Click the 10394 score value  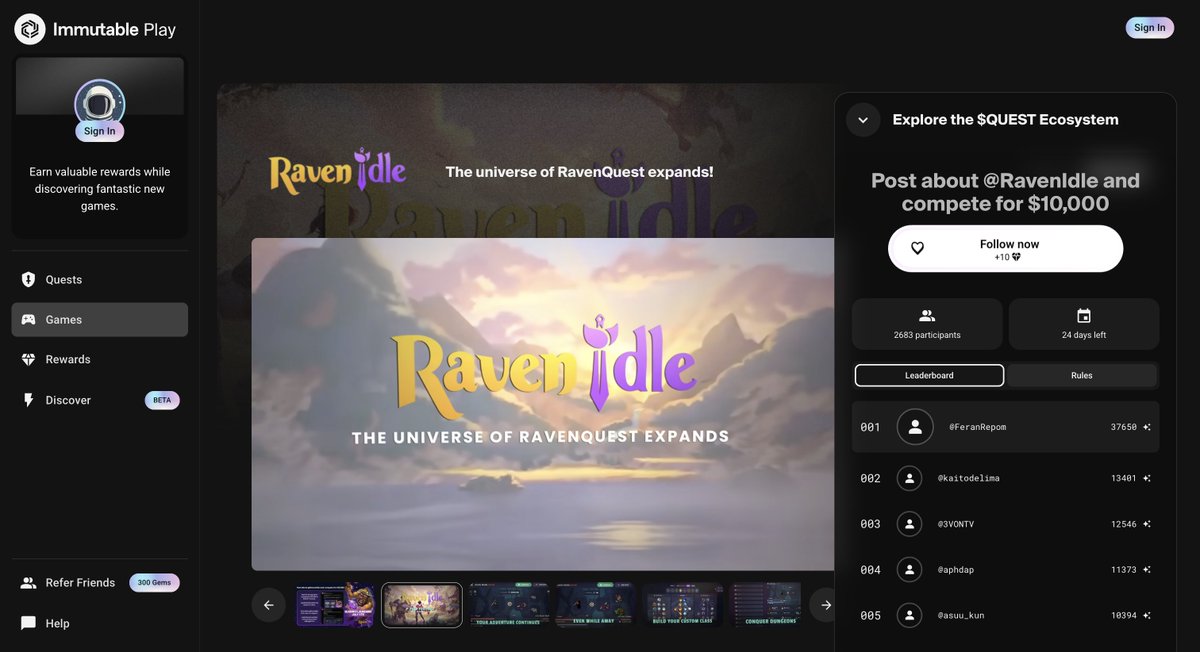click(x=1123, y=615)
